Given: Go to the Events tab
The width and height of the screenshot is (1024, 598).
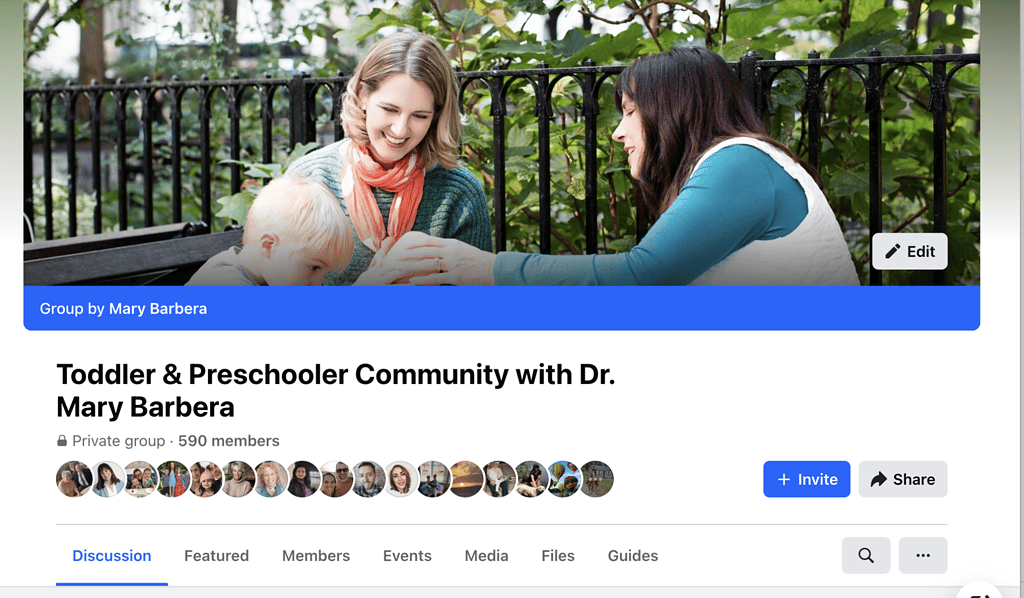Looking at the screenshot, I should pyautogui.click(x=408, y=556).
